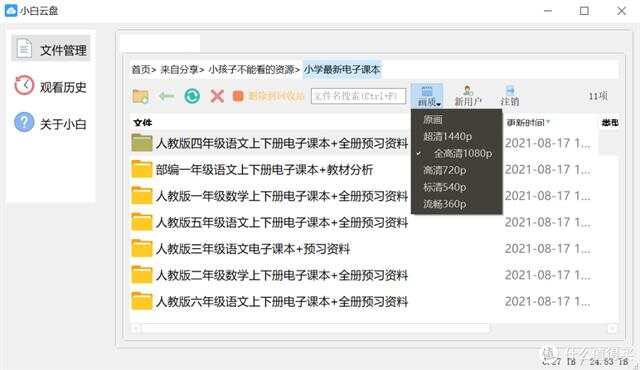Refresh the file list with circular icon
The image size is (640, 370).
pyautogui.click(x=192, y=96)
